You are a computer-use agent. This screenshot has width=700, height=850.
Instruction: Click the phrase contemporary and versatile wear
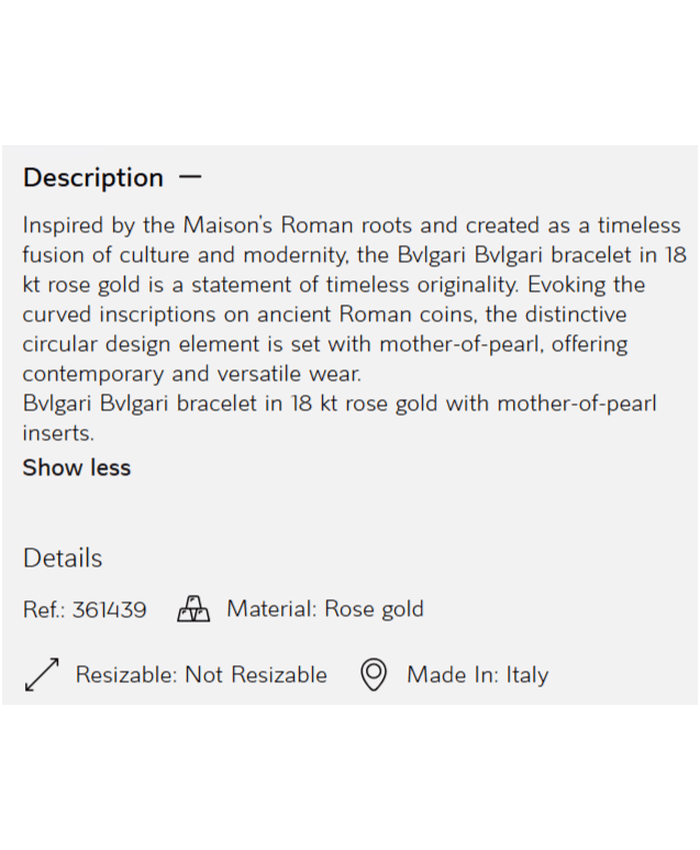[192, 374]
